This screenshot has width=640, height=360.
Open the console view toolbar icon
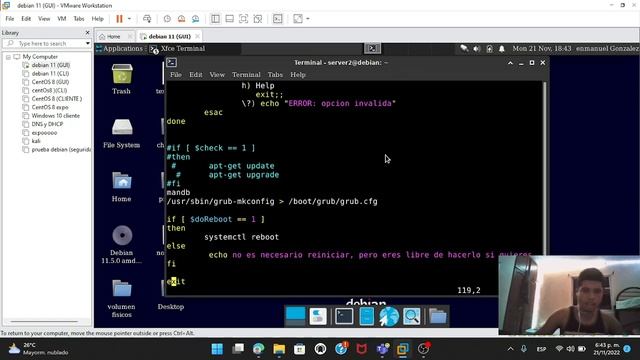pyautogui.click(x=278, y=19)
